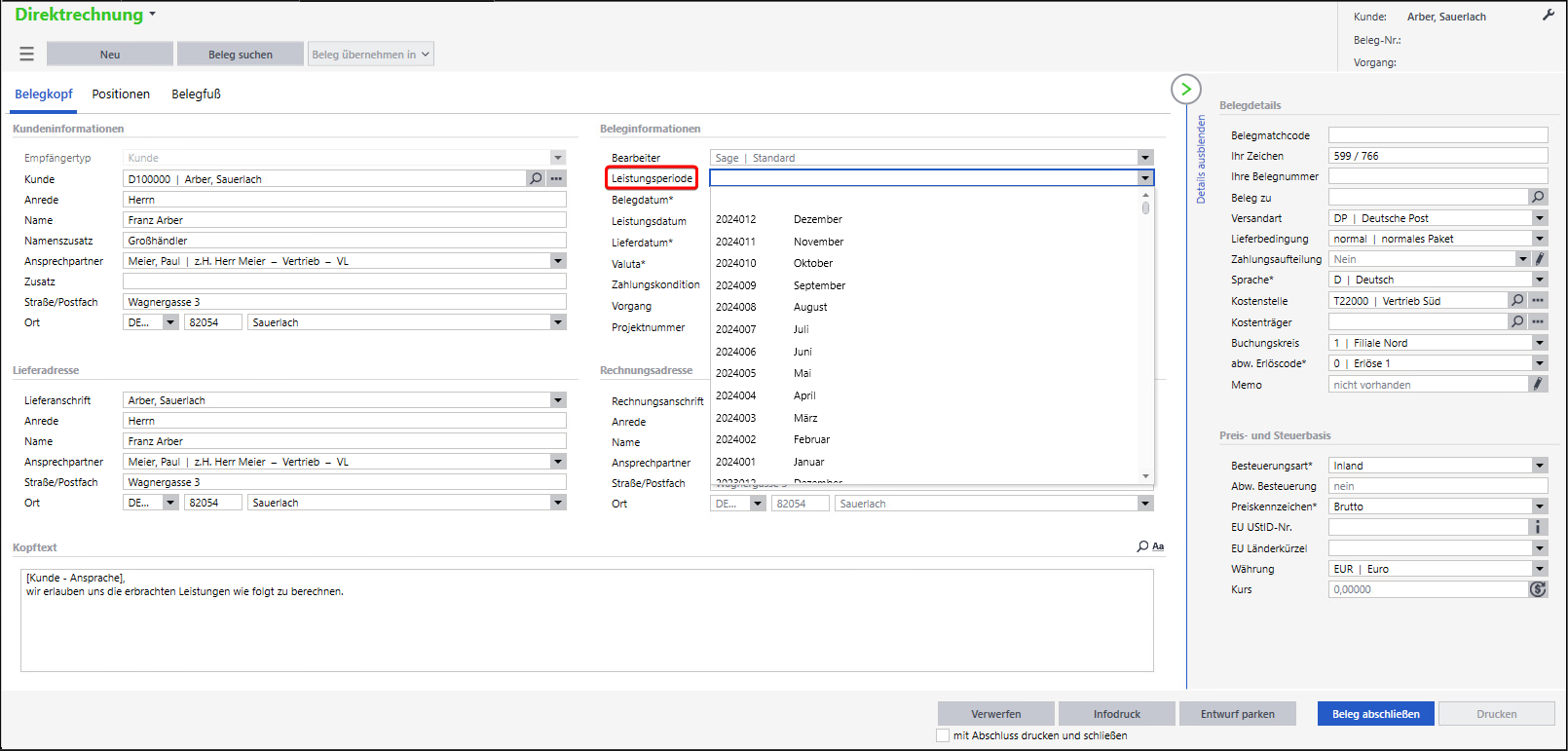Open the Währung dropdown
The height and width of the screenshot is (751, 1568).
[x=1540, y=569]
